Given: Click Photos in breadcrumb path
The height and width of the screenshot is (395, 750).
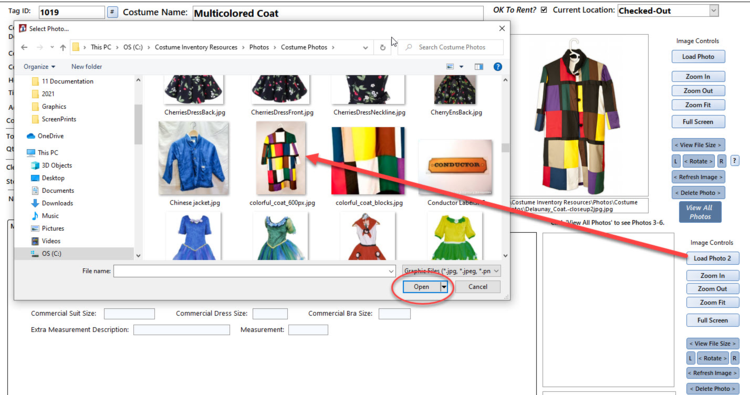Looking at the screenshot, I should (259, 47).
